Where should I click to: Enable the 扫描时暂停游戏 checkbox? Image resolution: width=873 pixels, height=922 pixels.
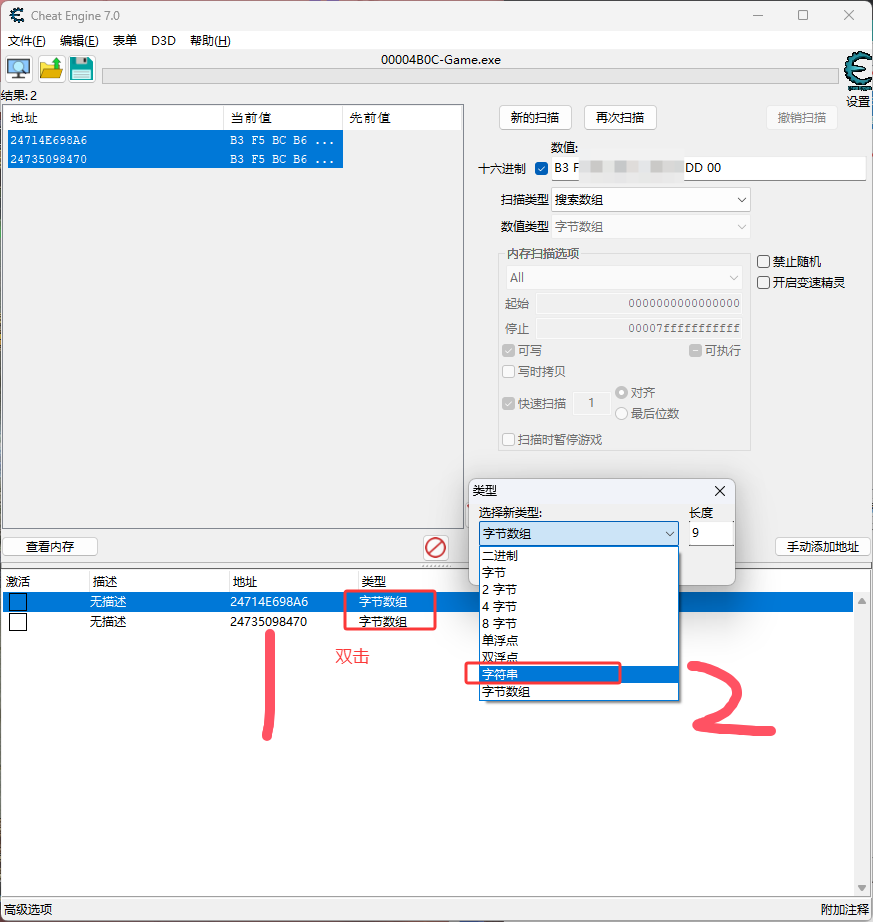click(x=509, y=440)
